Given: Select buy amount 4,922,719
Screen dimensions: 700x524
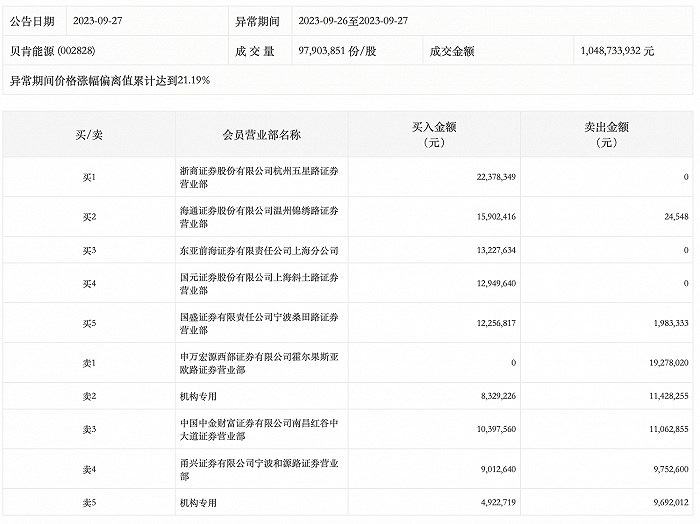Looking at the screenshot, I should [498, 503].
